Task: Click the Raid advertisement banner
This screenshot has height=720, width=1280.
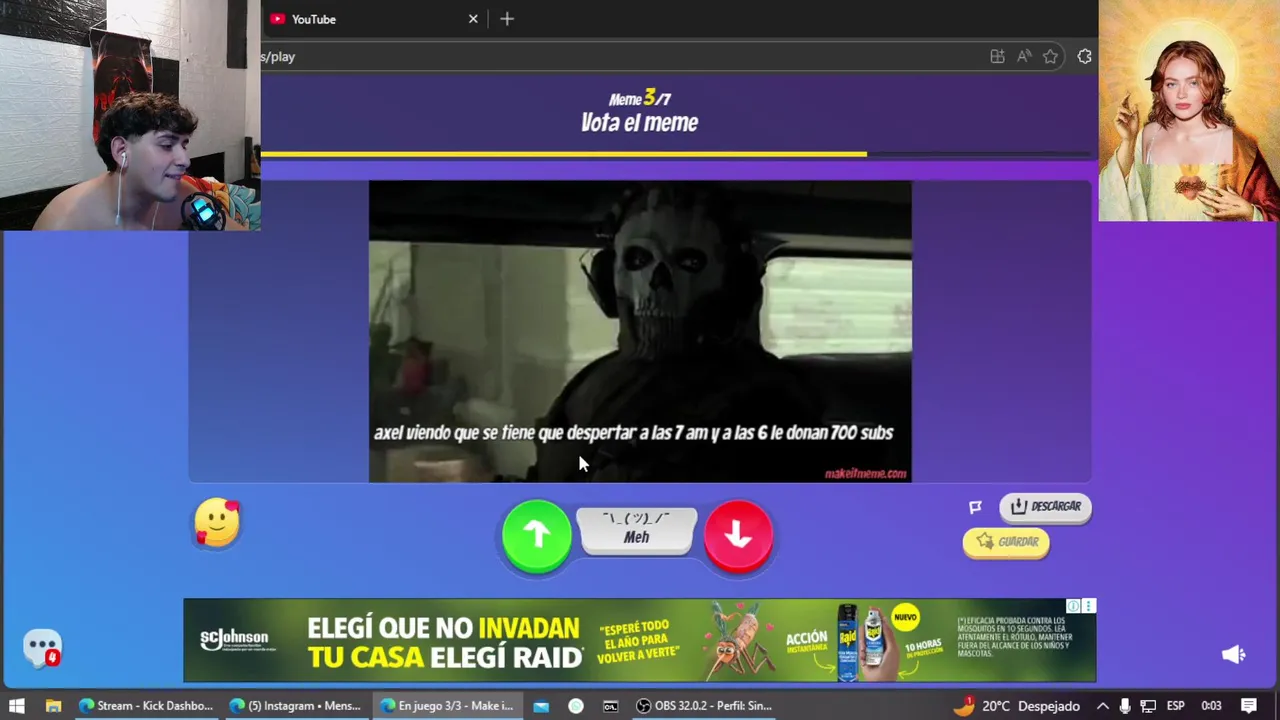Action: coord(639,640)
